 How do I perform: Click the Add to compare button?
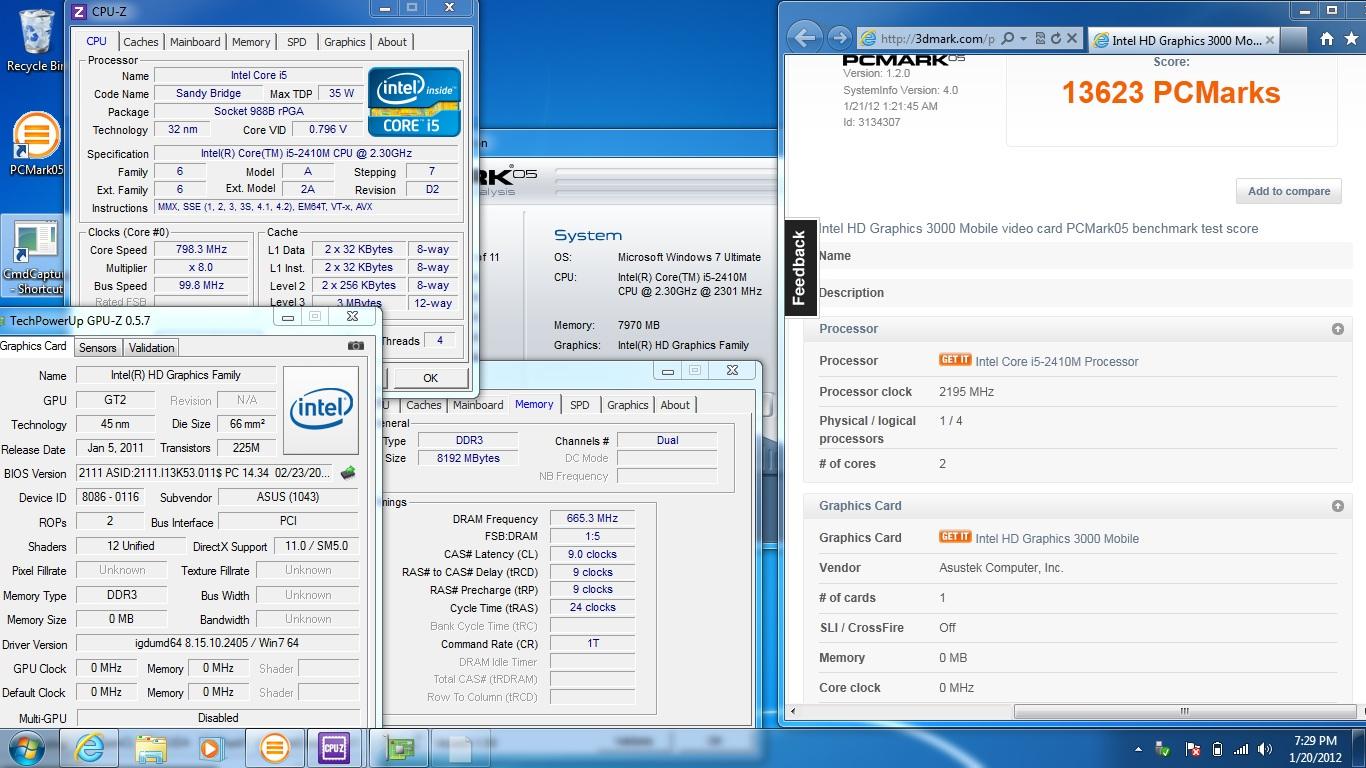click(x=1289, y=191)
